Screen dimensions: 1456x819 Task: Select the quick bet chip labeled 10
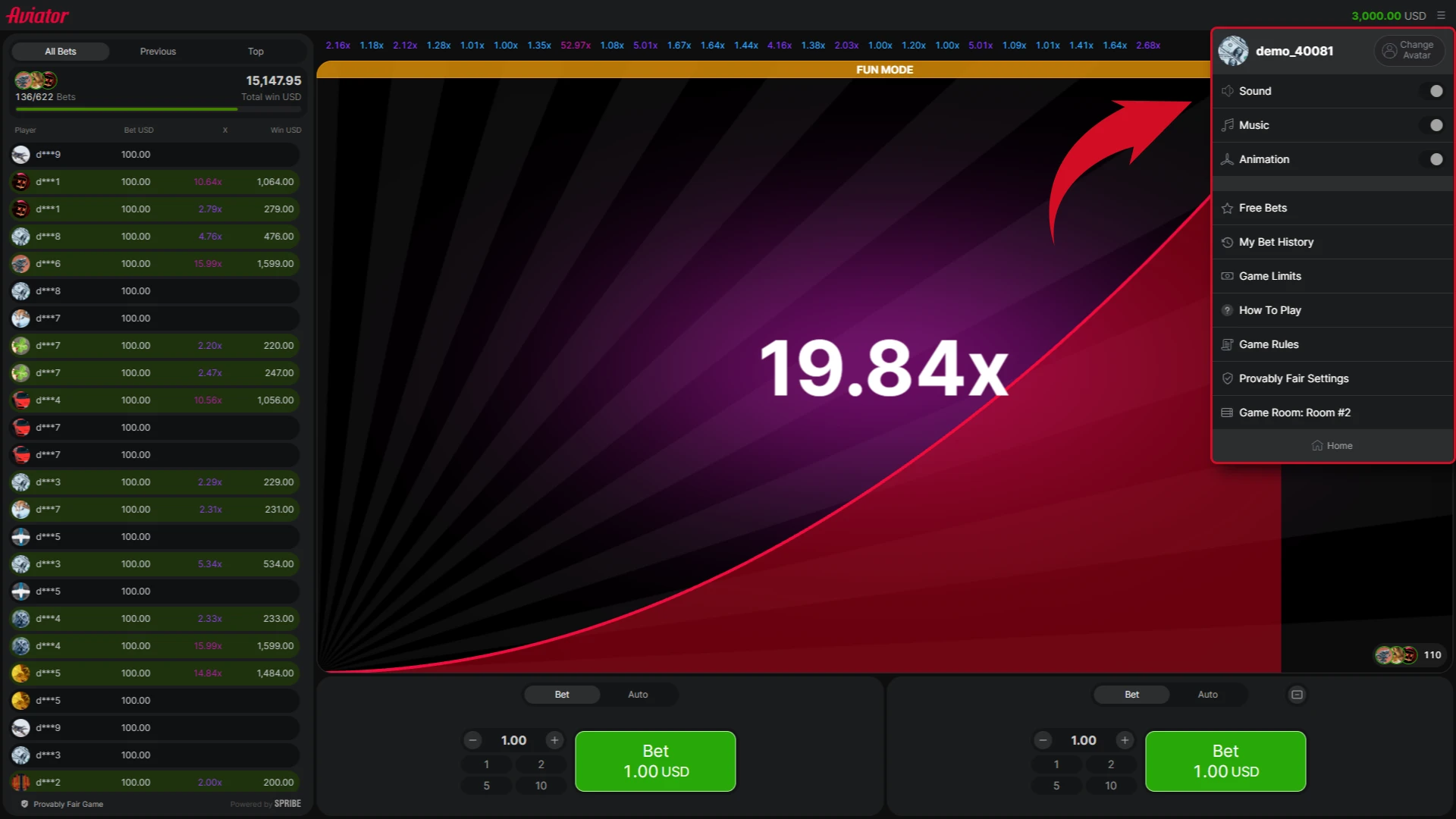(541, 786)
